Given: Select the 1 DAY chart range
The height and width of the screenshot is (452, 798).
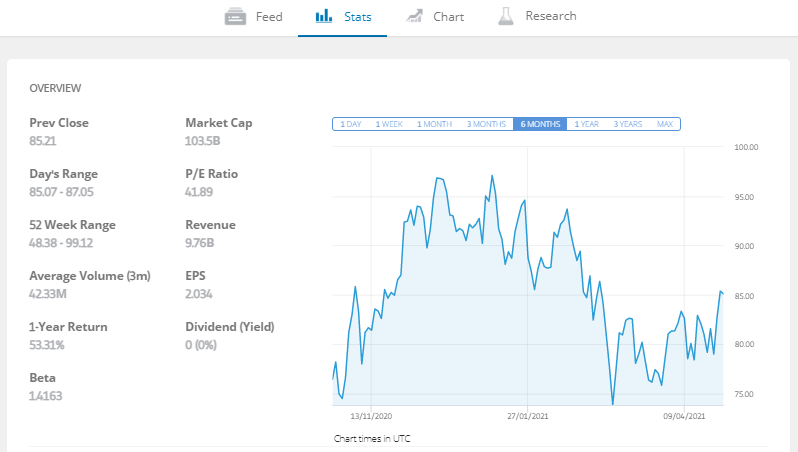Looking at the screenshot, I should point(351,124).
